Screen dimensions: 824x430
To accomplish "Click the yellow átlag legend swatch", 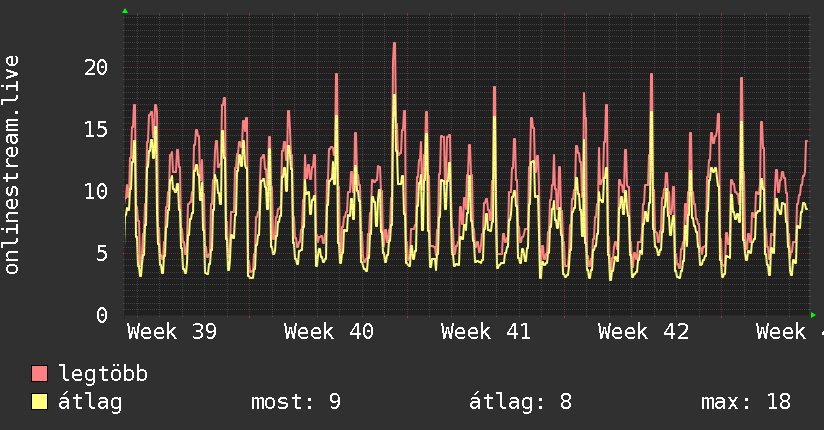I will [x=39, y=402].
